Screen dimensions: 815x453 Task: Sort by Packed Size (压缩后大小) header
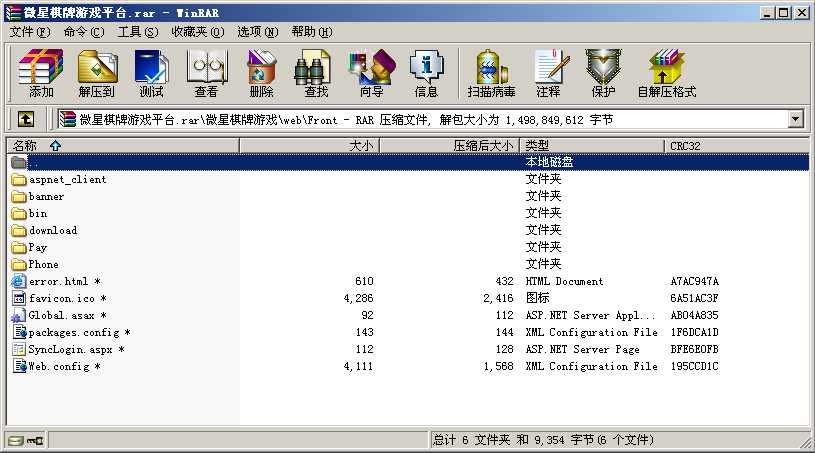[x=450, y=146]
